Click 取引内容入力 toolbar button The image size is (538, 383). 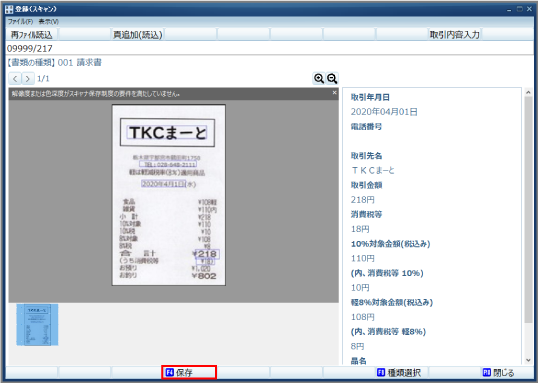(454, 35)
